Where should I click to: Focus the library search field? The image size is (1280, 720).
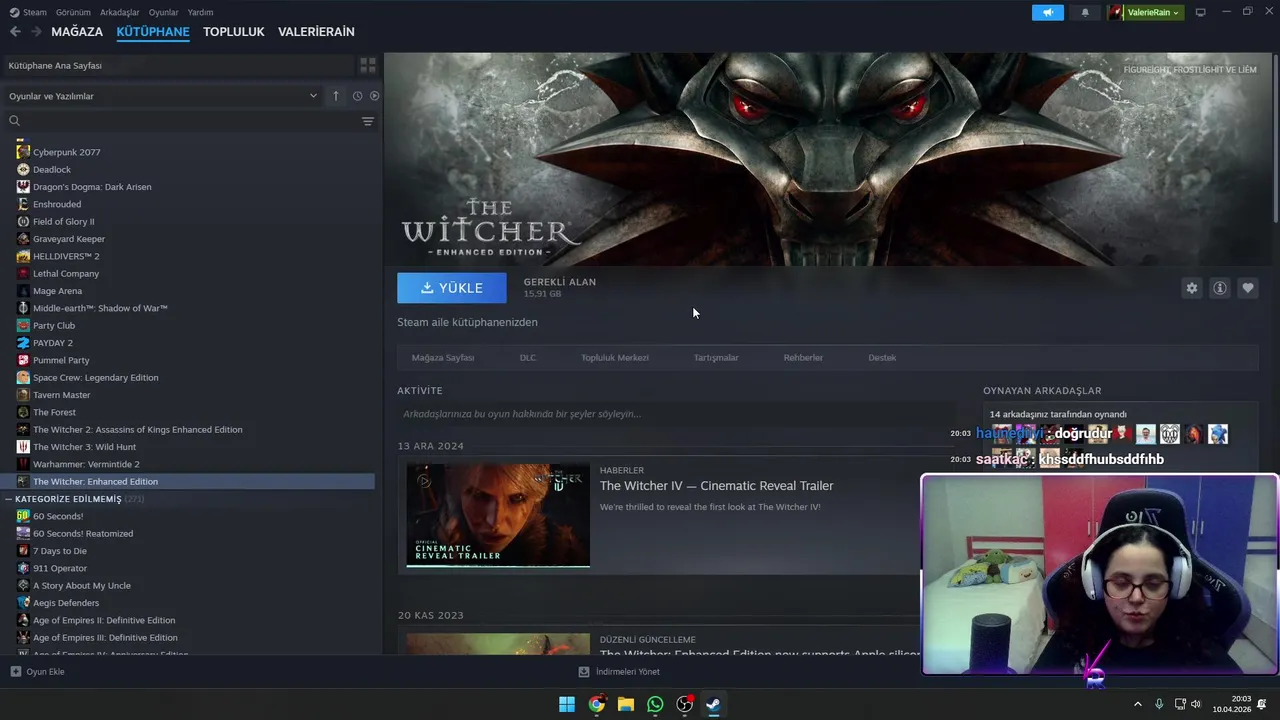[x=180, y=121]
